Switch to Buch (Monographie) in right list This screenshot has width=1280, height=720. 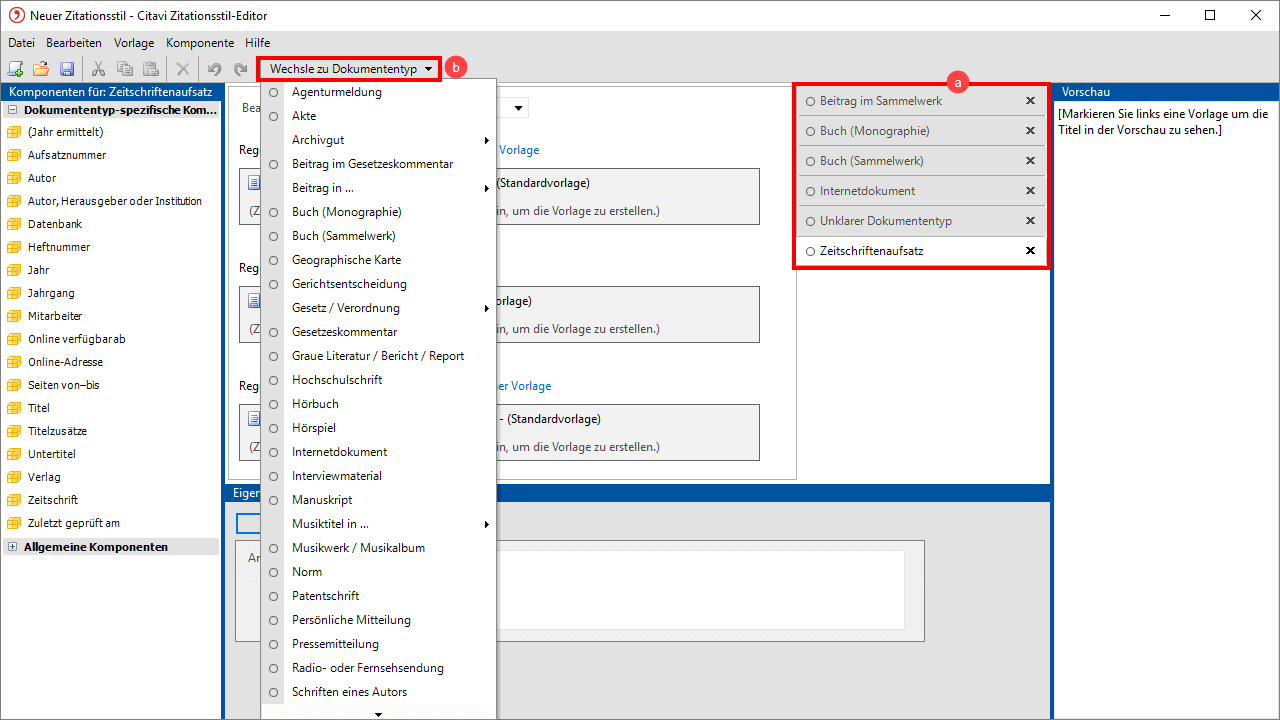pos(874,131)
